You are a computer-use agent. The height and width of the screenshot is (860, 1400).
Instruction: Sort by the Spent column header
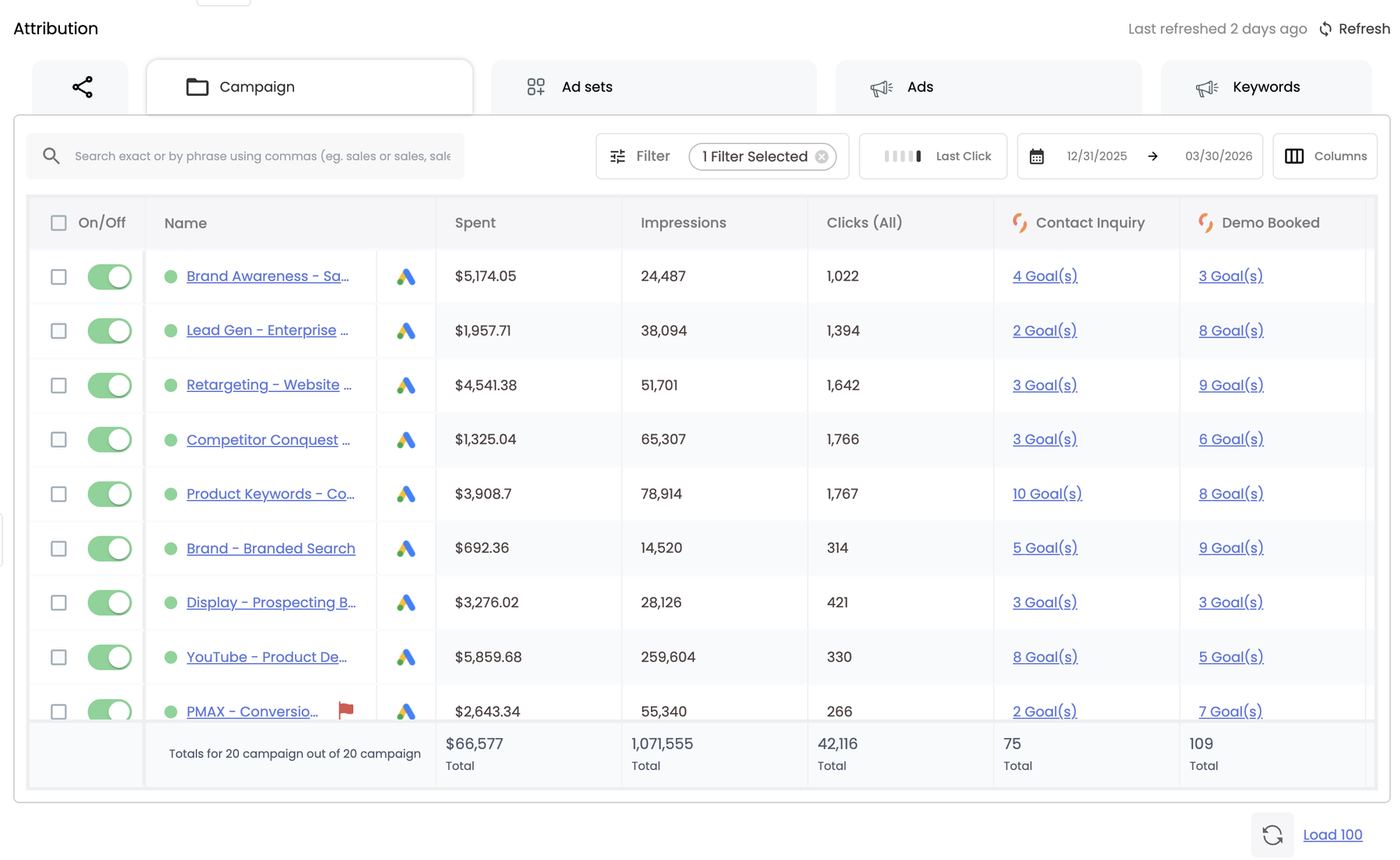[x=475, y=223]
